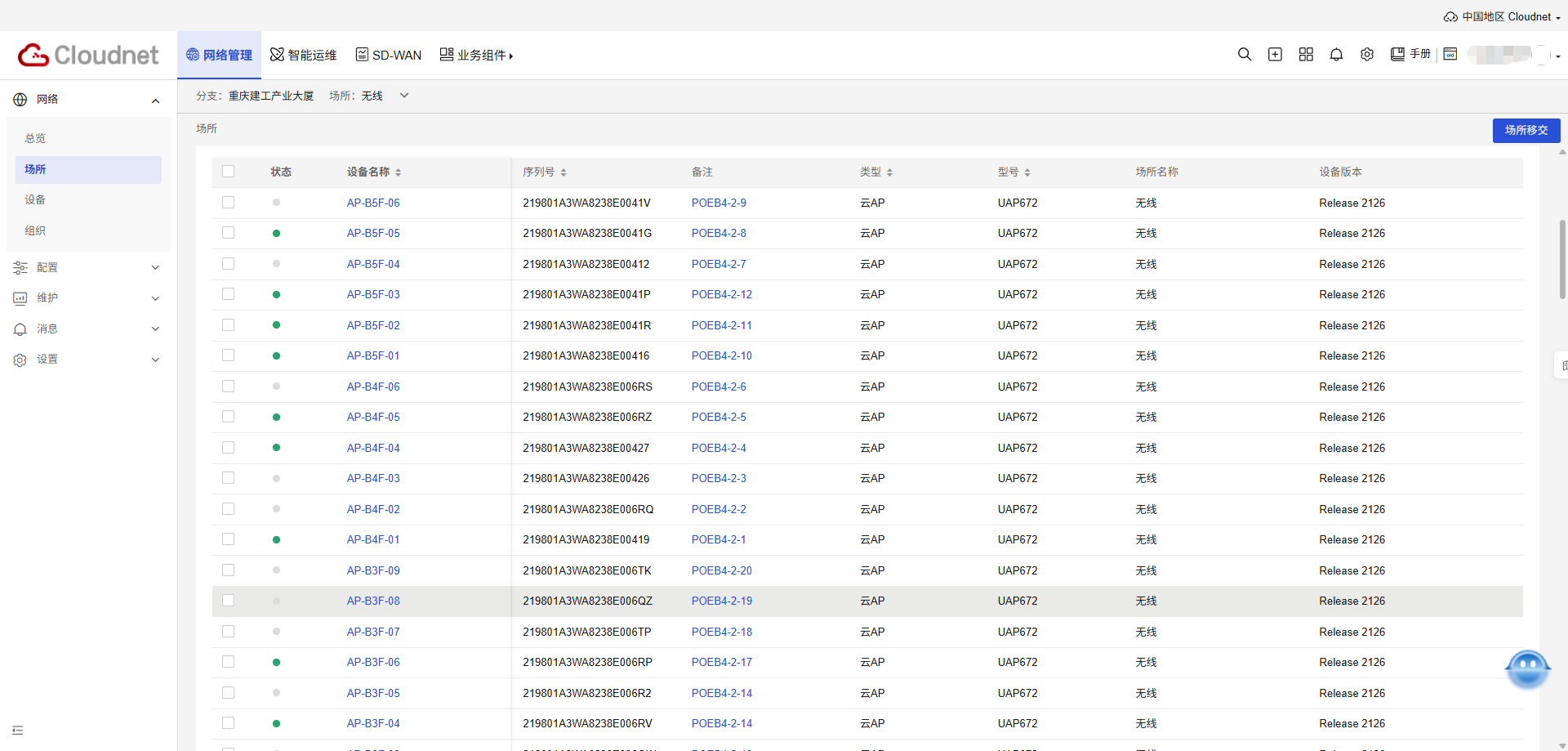This screenshot has height=751, width=1568.
Task: Open the settings gear icon in header
Action: point(1367,54)
